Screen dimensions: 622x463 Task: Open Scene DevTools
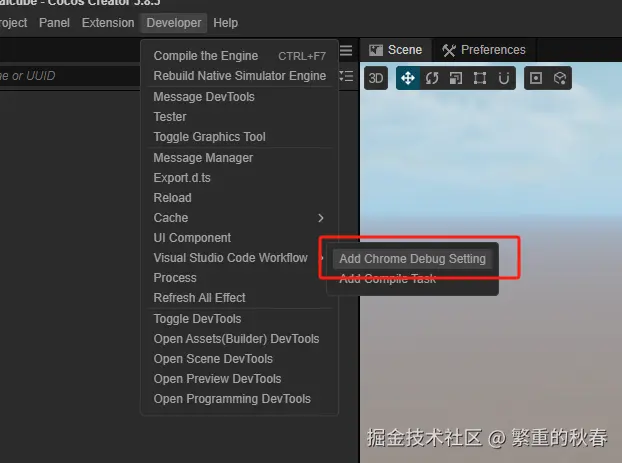(x=240, y=359)
